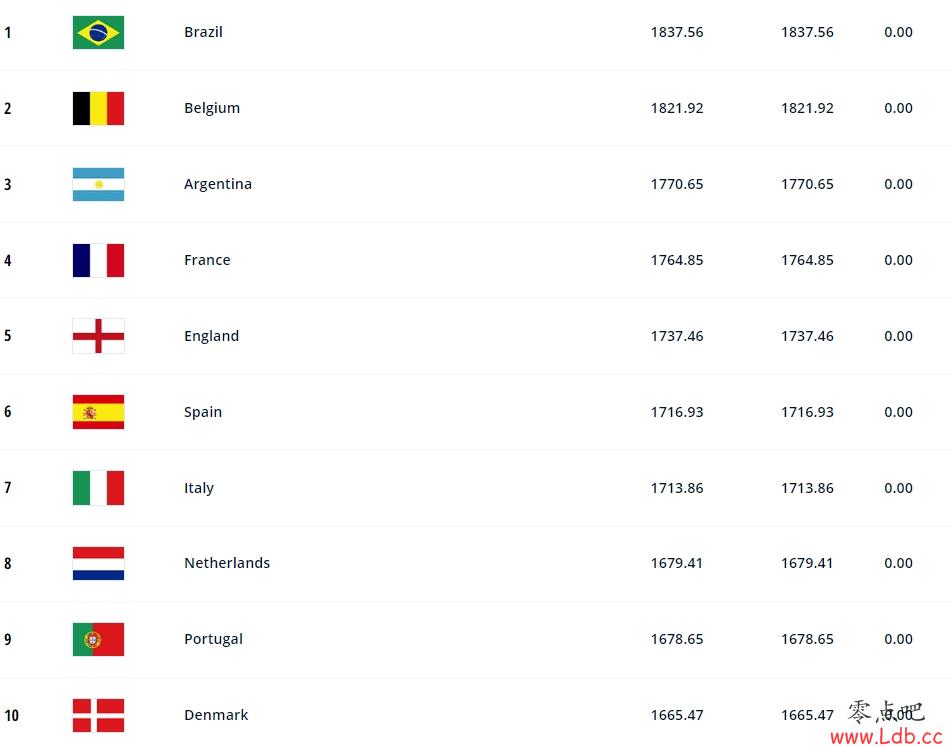952x747 pixels.
Task: Select the England team name
Action: pyautogui.click(x=211, y=336)
